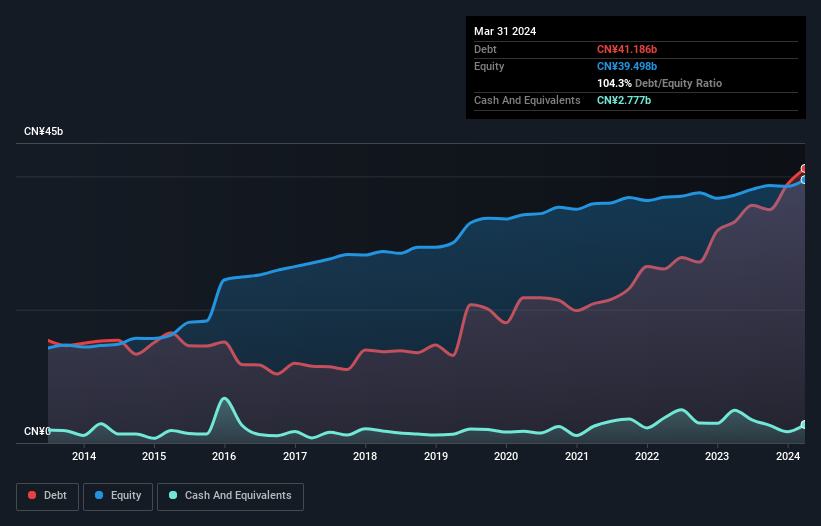The height and width of the screenshot is (526, 821).
Task: Click the 2024 x-axis label
Action: [x=788, y=456]
